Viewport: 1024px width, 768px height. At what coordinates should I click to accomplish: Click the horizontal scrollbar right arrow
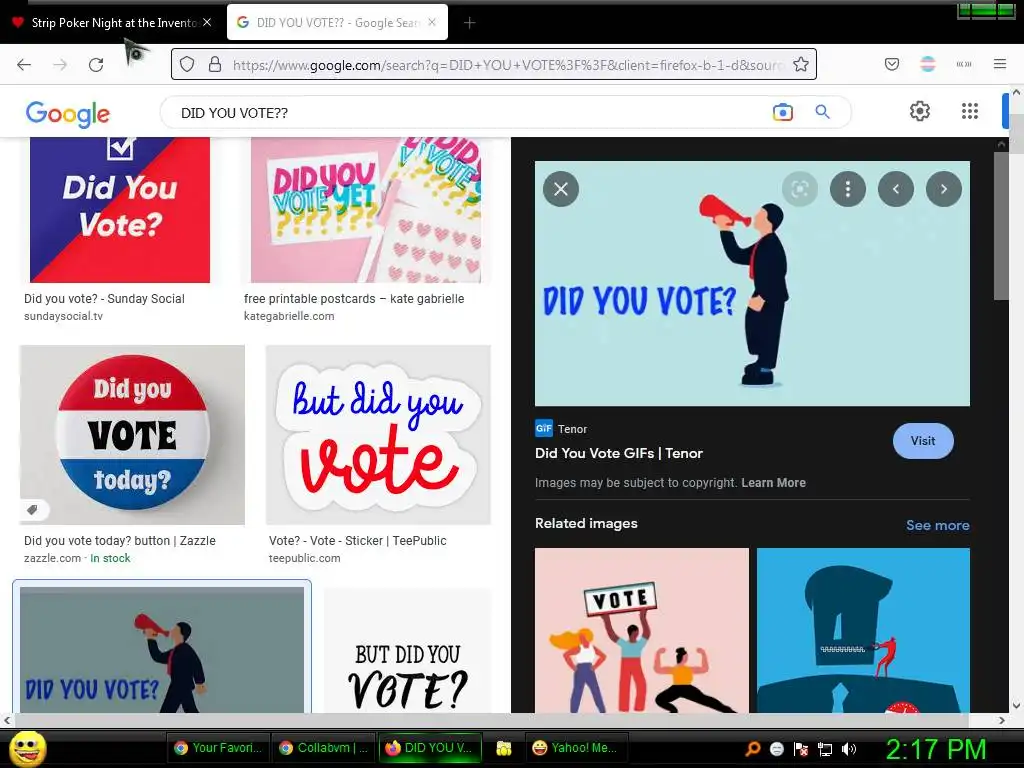point(1002,720)
